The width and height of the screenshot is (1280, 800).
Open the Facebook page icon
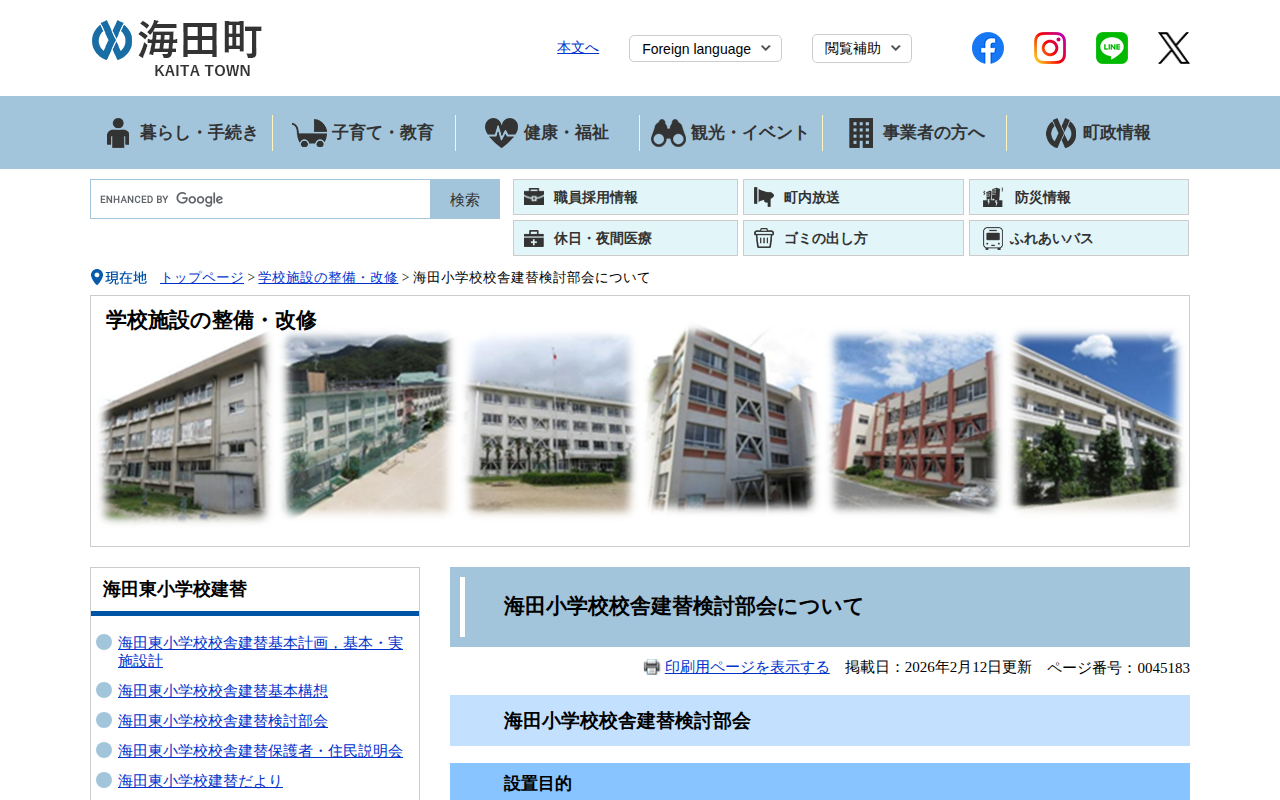tap(988, 48)
